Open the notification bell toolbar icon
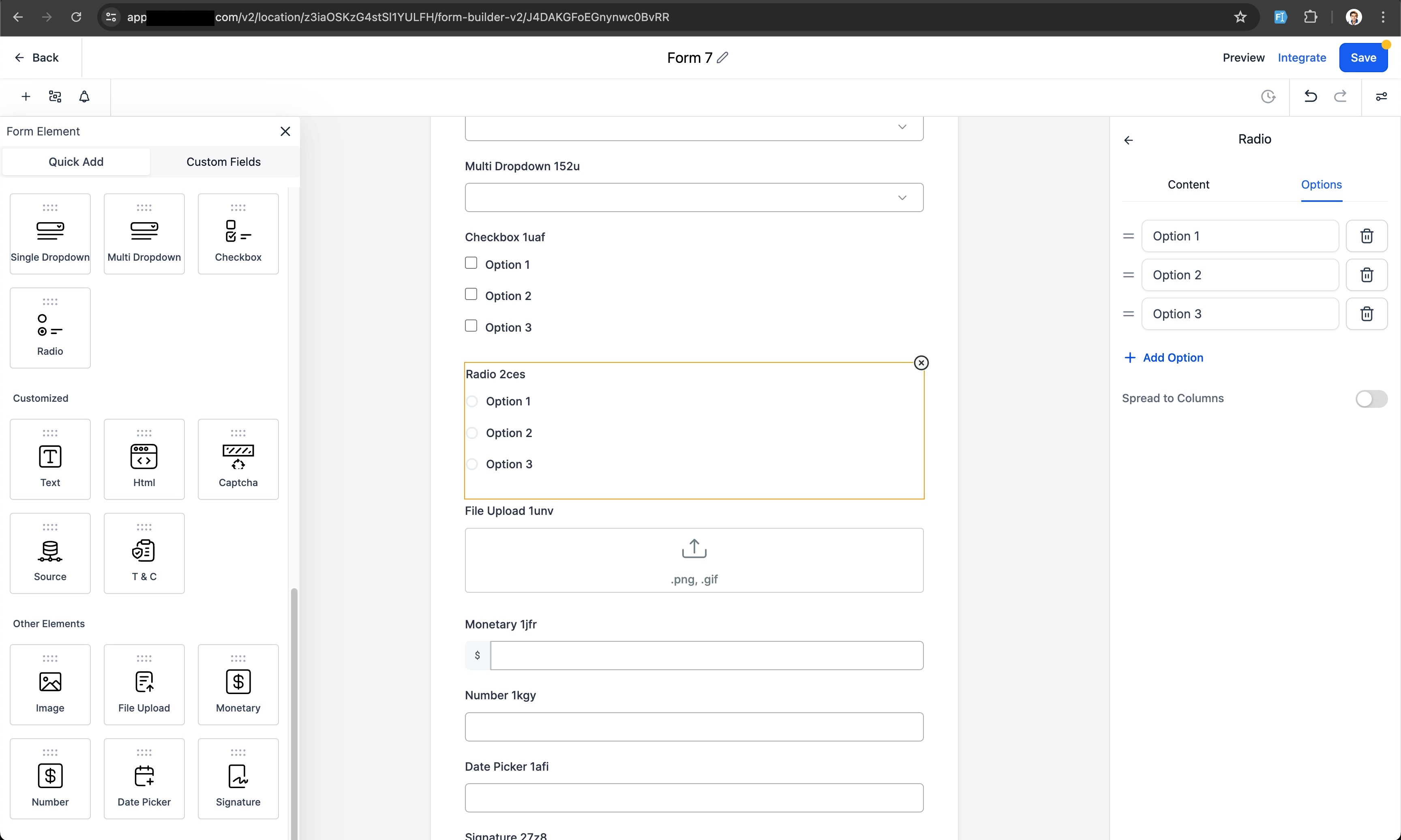Screen dimensions: 1401x840 84,97
